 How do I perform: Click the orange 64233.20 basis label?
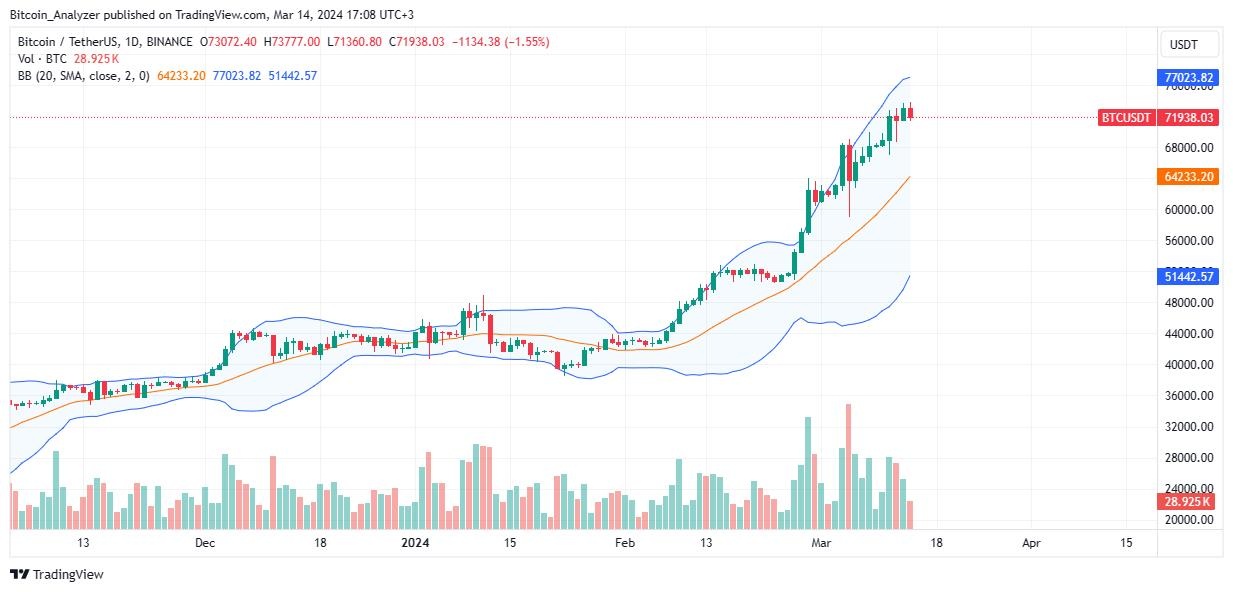1190,177
